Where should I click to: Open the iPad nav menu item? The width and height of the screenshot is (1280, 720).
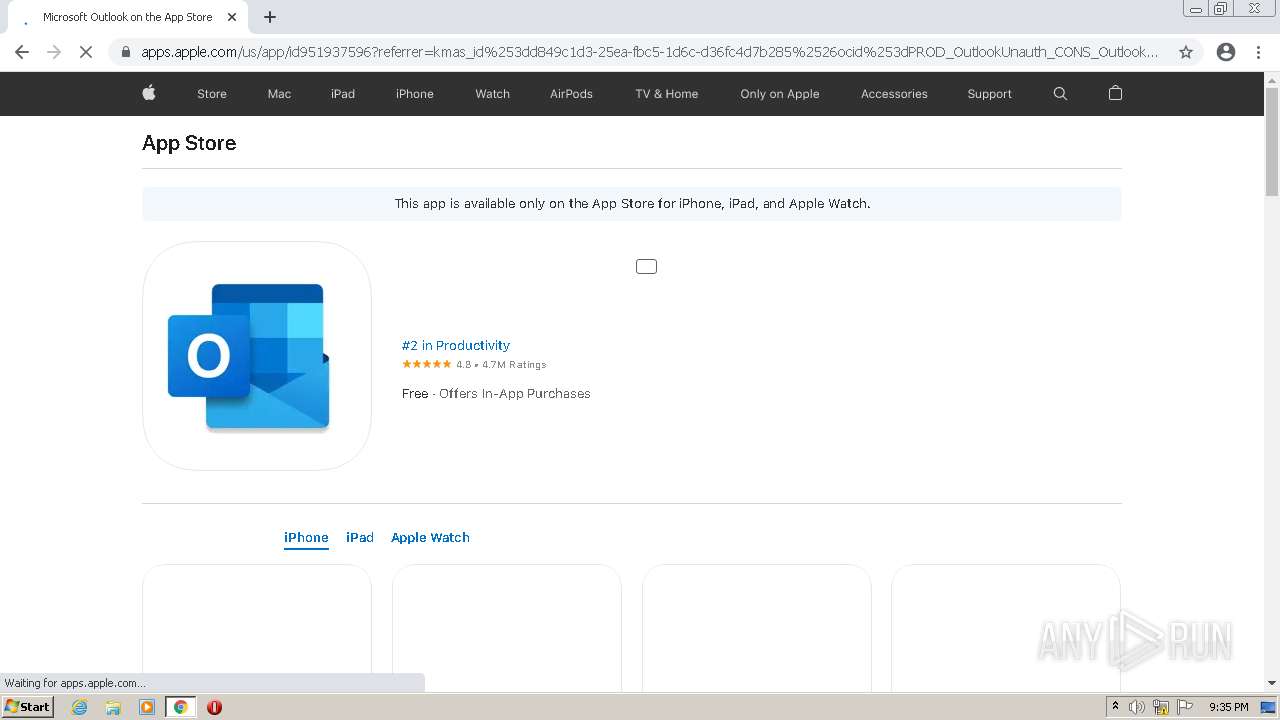tap(343, 94)
